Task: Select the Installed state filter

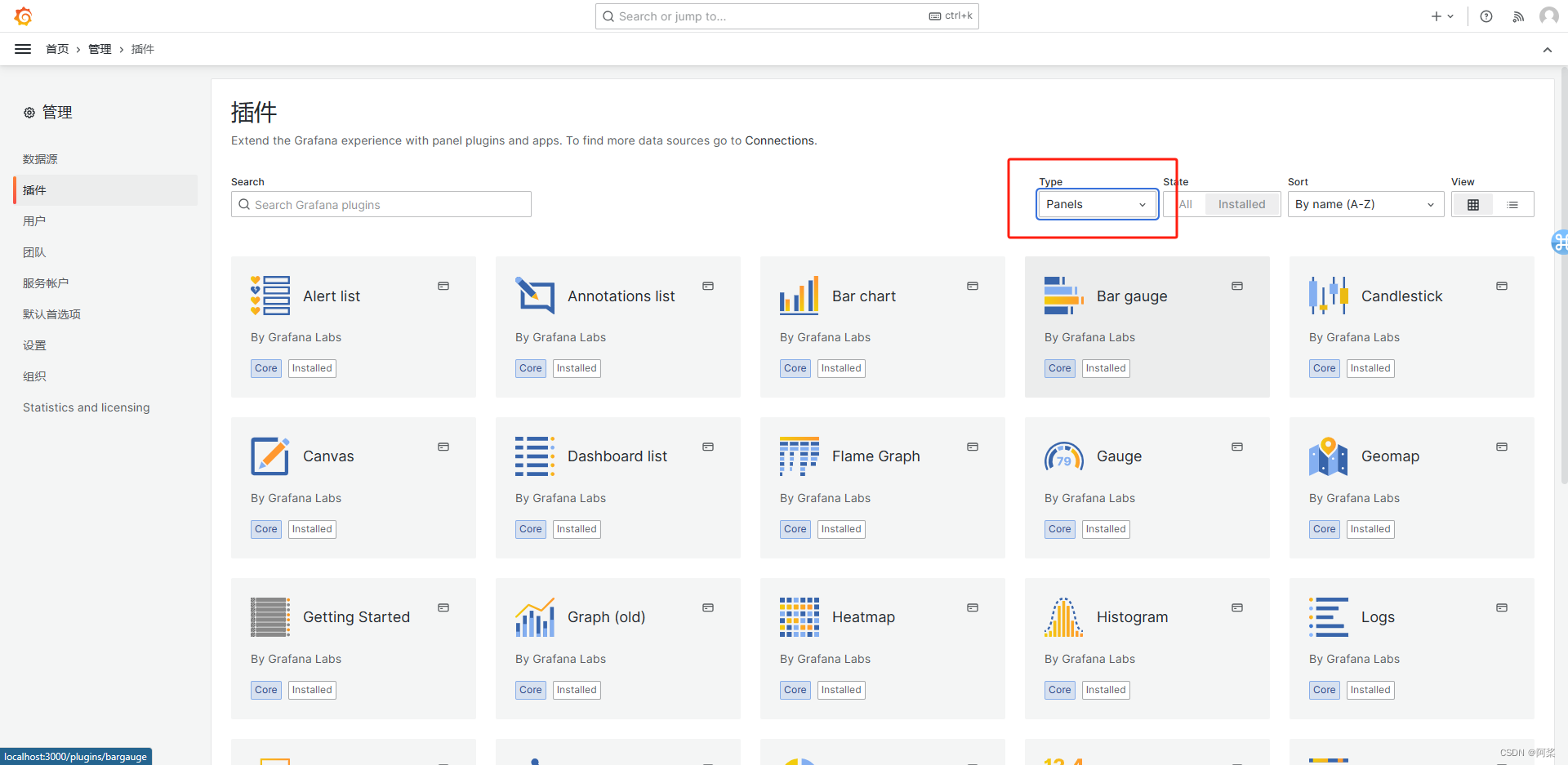Action: (x=1242, y=204)
